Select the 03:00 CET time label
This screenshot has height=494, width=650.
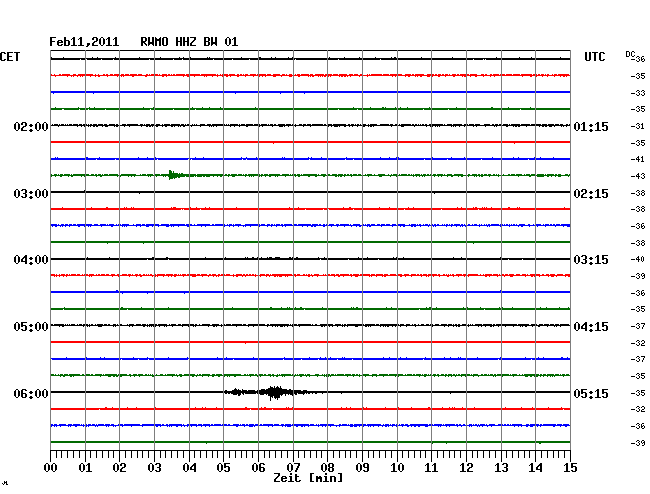[31, 194]
